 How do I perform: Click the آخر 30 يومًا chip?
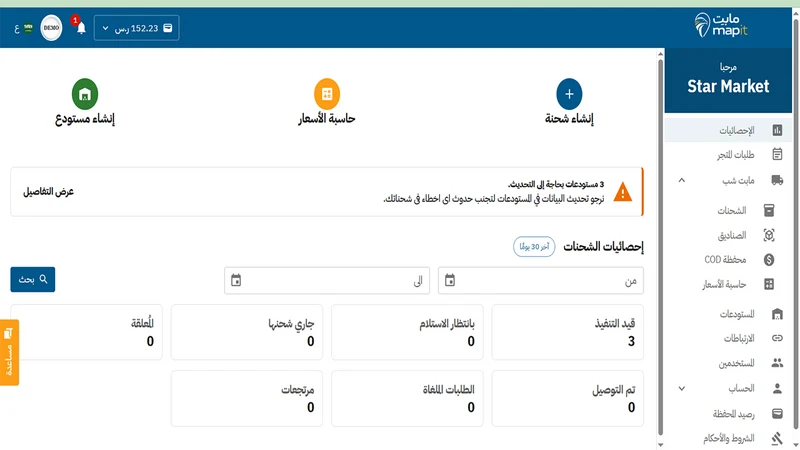click(x=534, y=246)
